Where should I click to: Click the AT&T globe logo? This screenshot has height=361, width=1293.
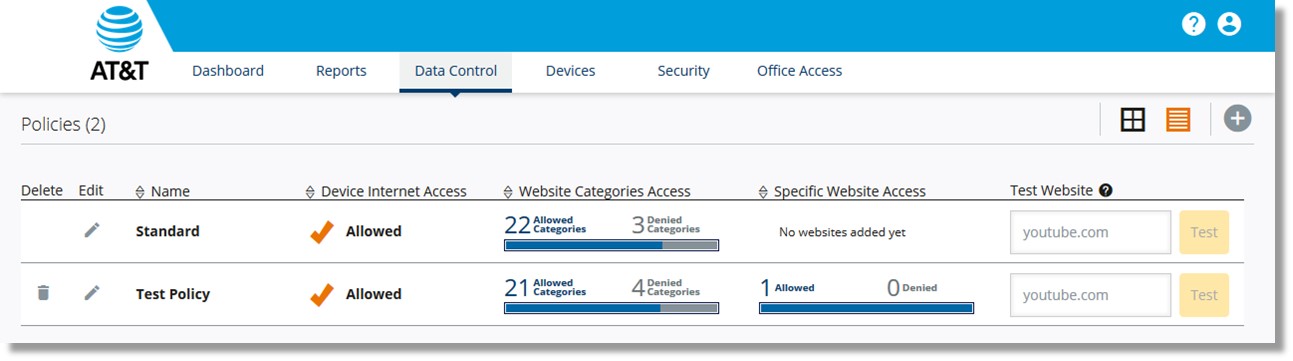pos(119,29)
